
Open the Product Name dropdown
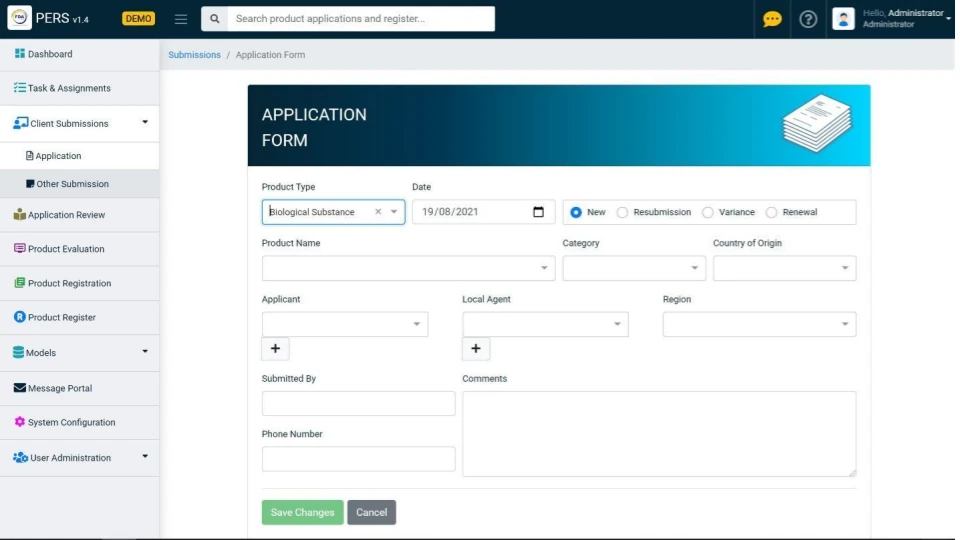coord(408,268)
